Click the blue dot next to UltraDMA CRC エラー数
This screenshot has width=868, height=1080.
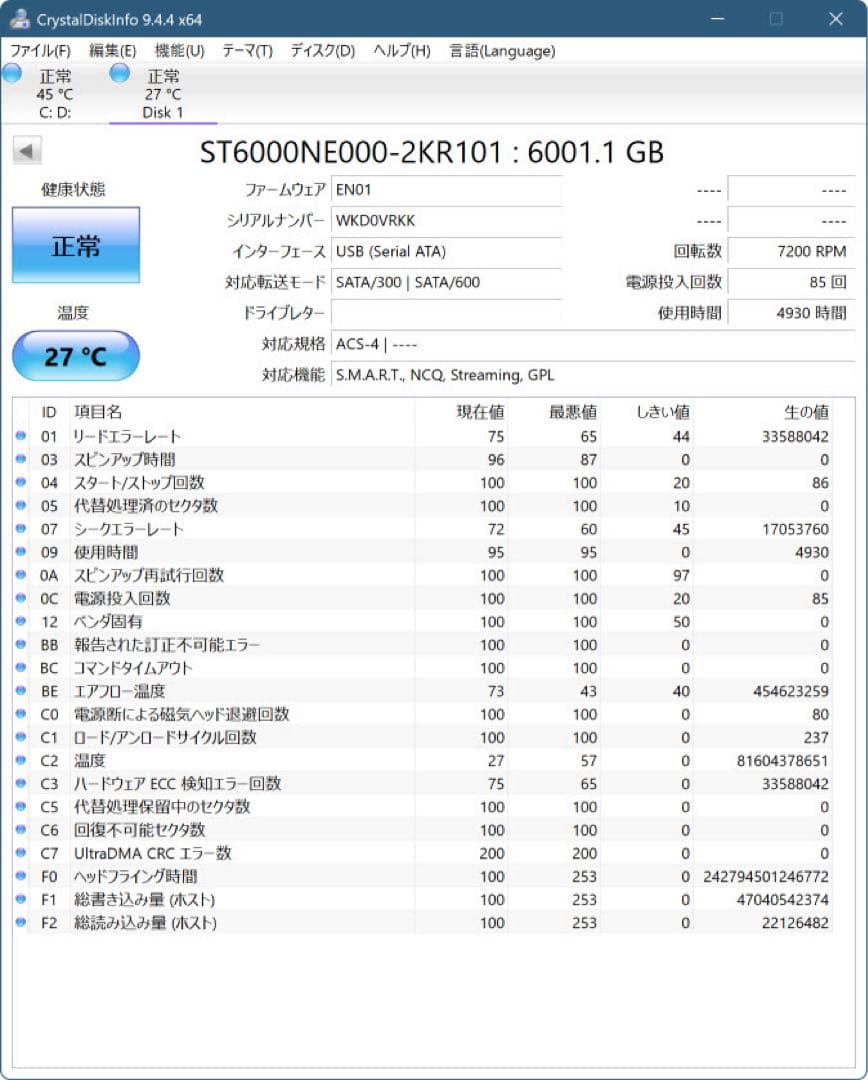22,853
